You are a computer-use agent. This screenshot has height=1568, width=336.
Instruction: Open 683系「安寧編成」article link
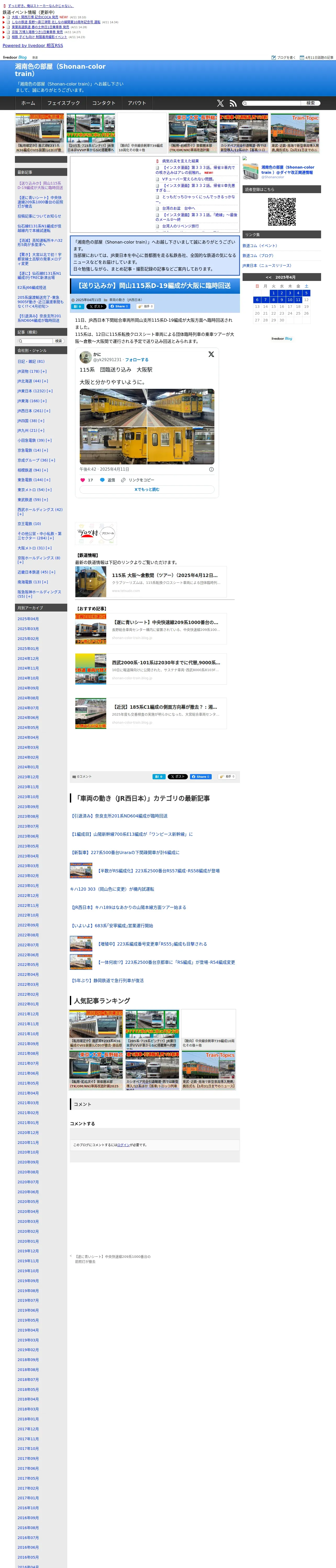tap(111, 926)
